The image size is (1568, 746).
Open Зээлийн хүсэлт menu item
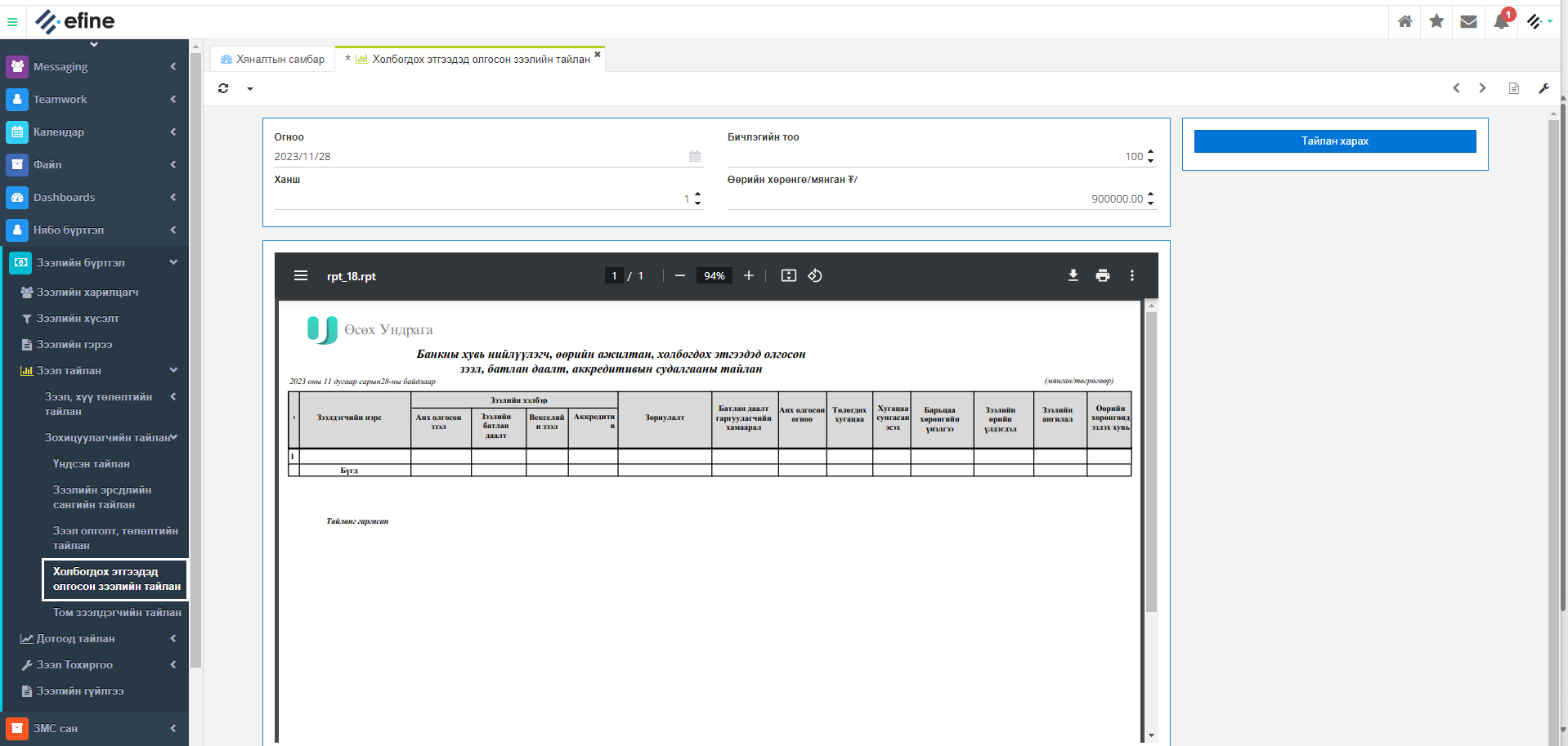[x=78, y=318]
